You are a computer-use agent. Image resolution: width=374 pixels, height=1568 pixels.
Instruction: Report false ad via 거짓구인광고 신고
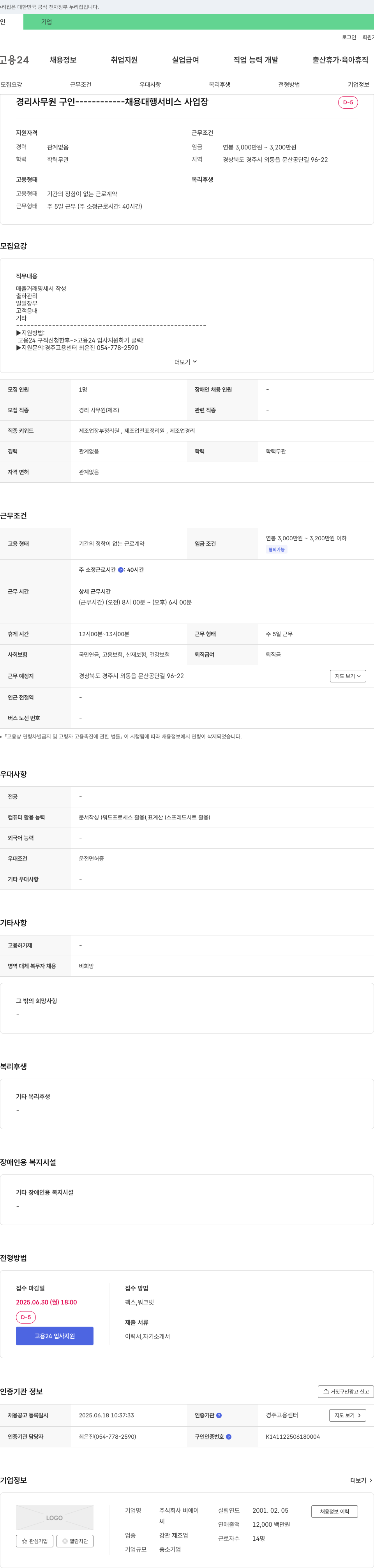346,1392
